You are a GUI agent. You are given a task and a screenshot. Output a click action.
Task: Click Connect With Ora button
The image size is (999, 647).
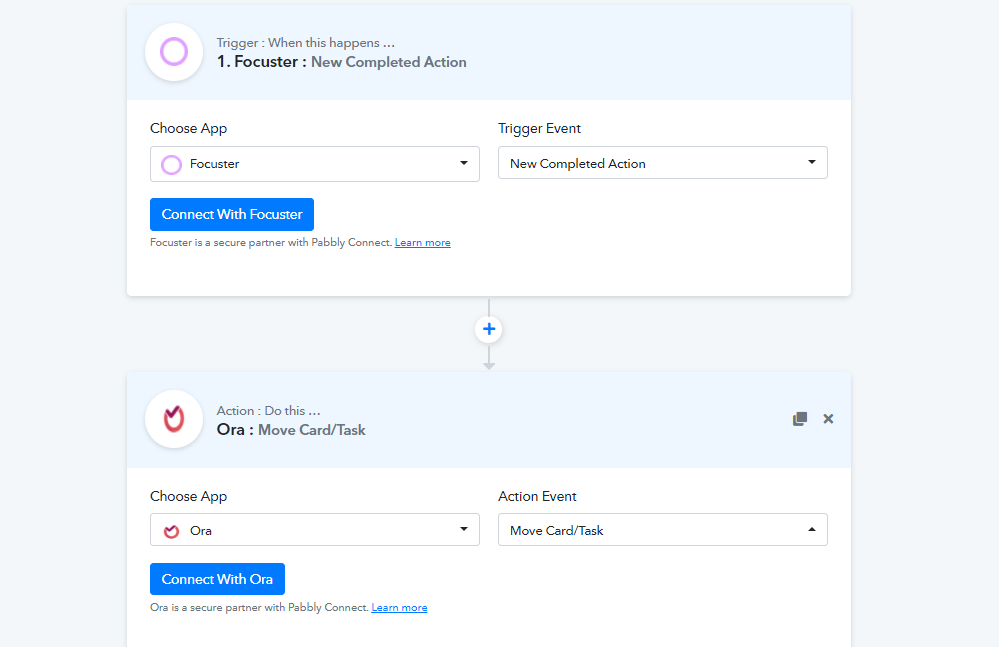click(x=217, y=579)
